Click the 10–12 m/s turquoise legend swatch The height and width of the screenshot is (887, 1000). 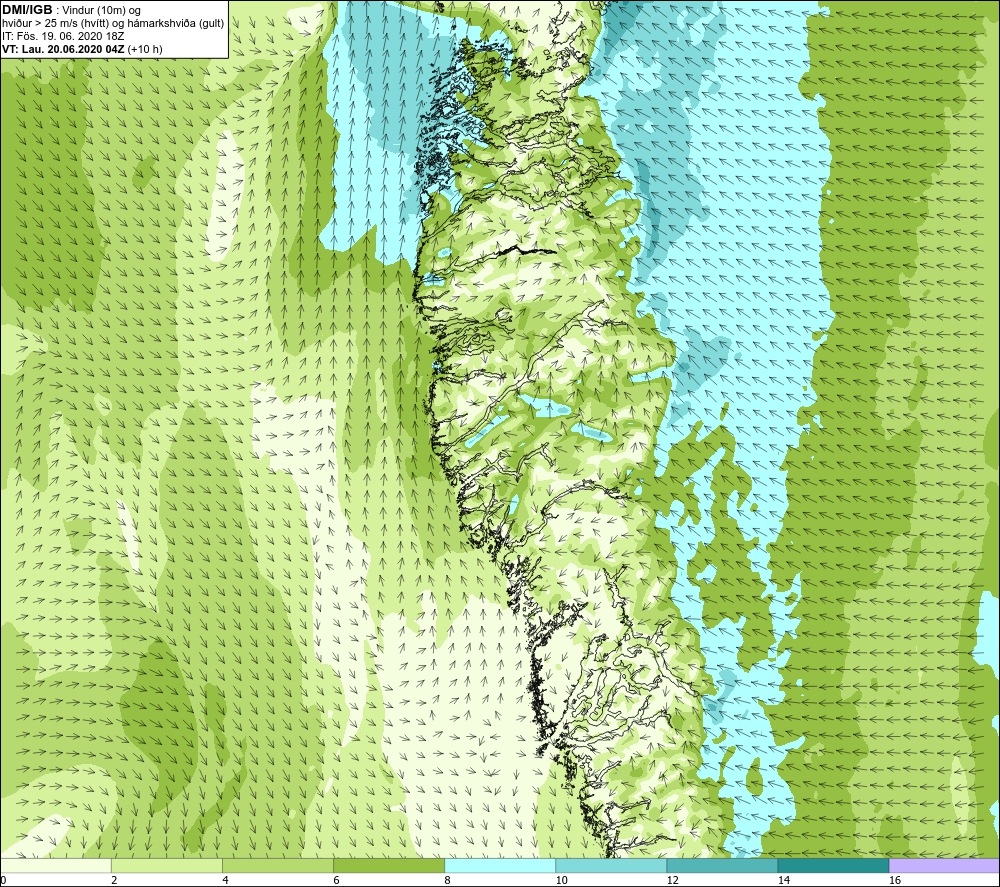click(611, 865)
